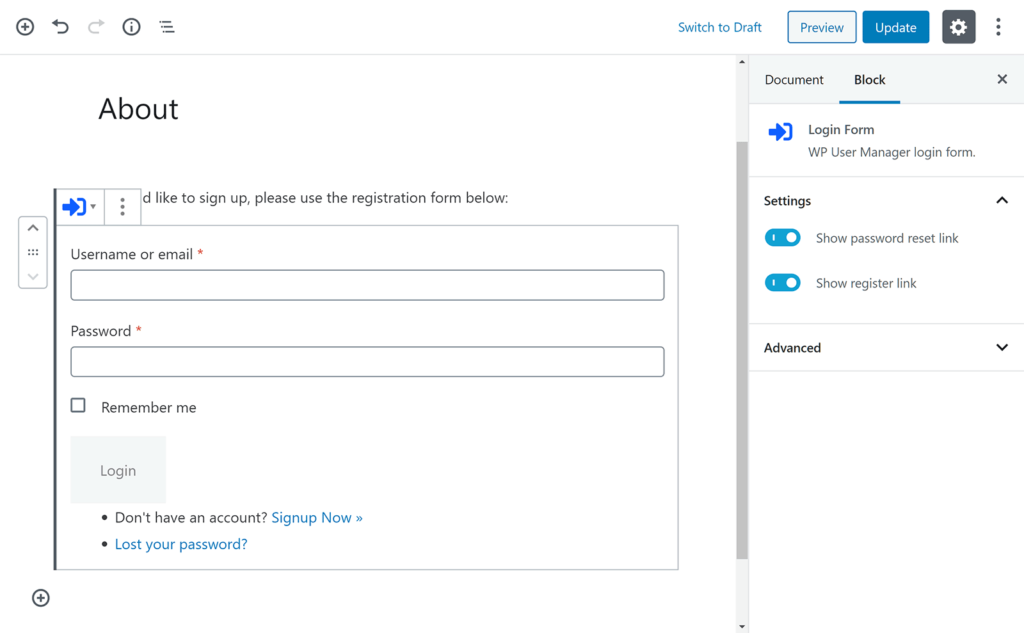Click the Redo arrow in the toolbar
The width and height of the screenshot is (1024, 633).
click(x=95, y=27)
